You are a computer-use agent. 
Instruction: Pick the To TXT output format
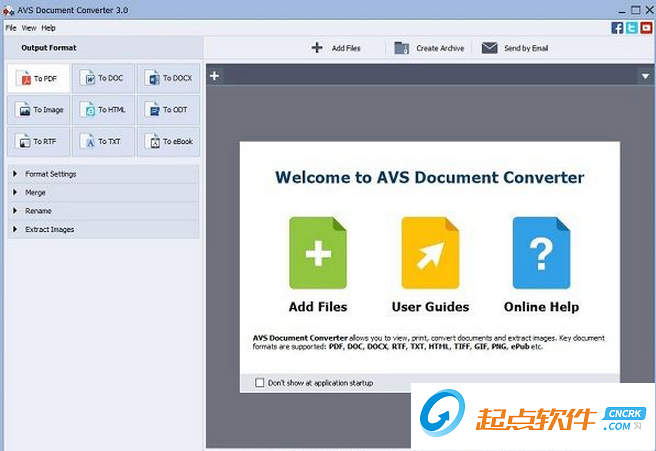tap(103, 142)
